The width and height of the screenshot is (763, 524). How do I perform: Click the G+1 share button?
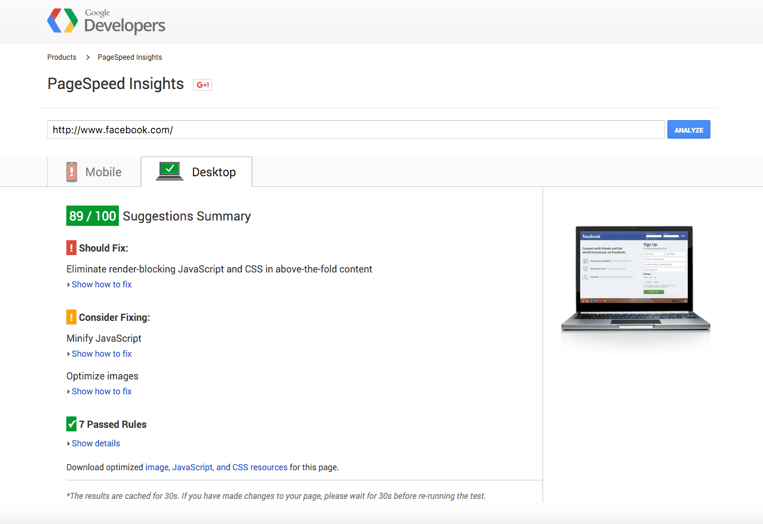coord(202,85)
